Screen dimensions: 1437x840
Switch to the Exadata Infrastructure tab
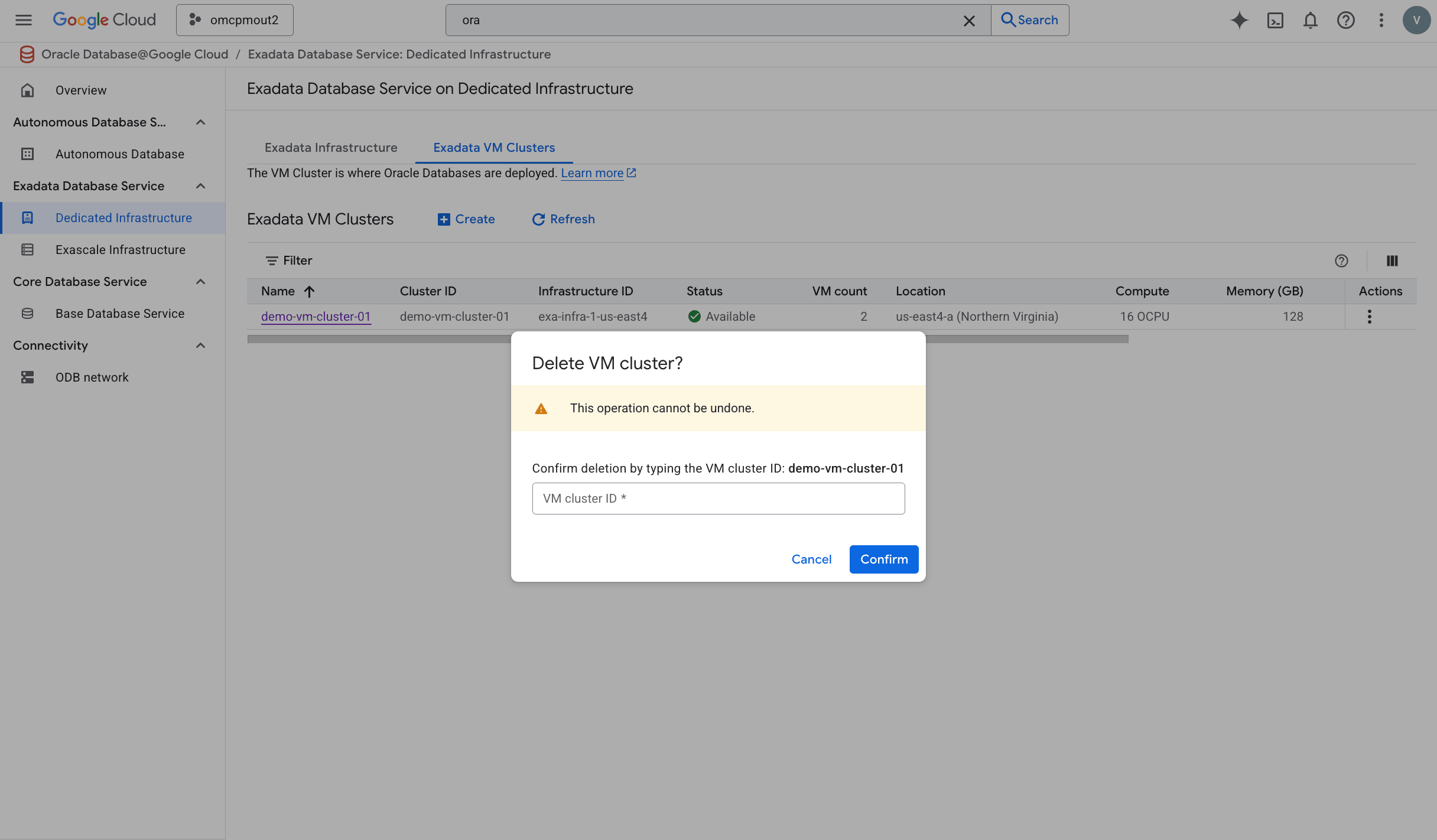point(331,148)
